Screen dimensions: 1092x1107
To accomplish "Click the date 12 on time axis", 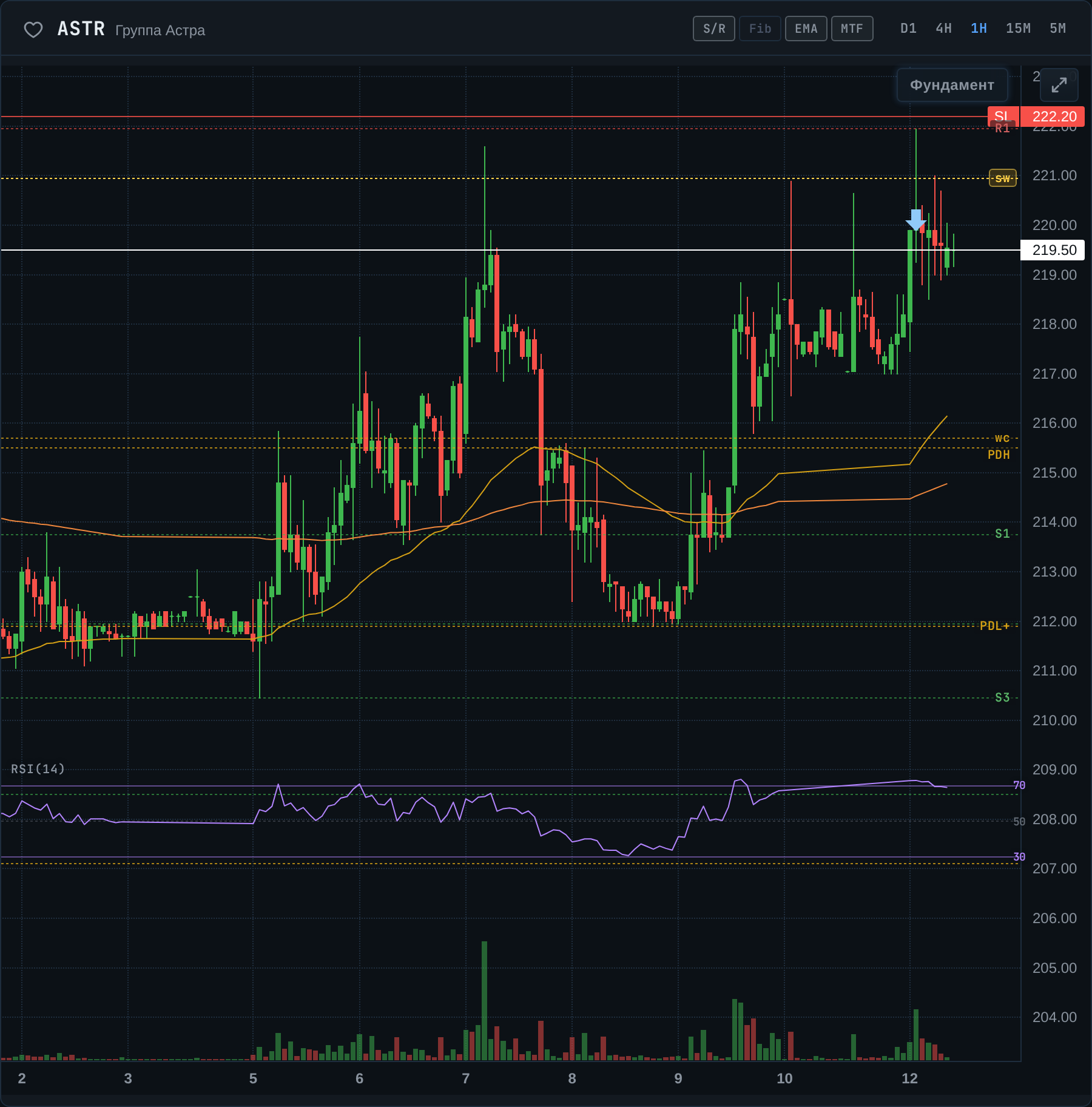I will 910,1078.
